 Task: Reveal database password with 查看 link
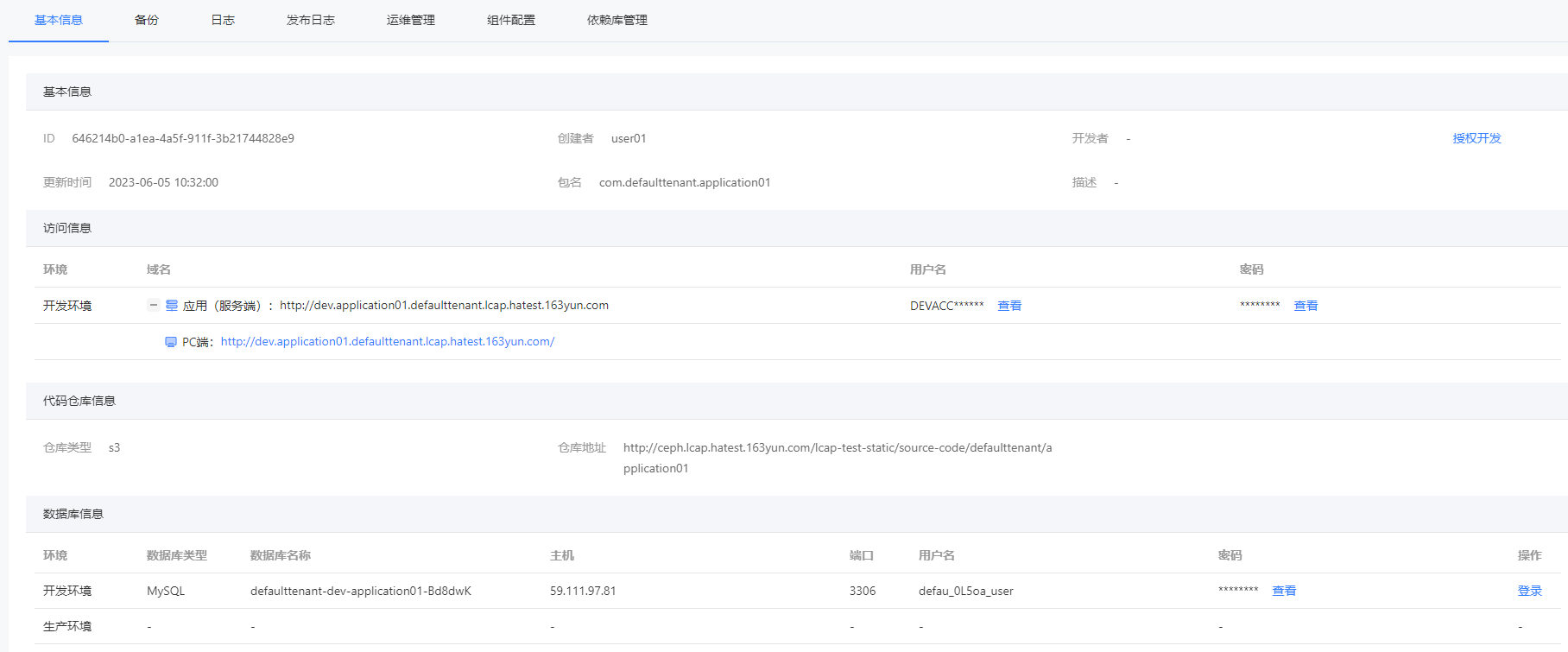pyautogui.click(x=1284, y=591)
